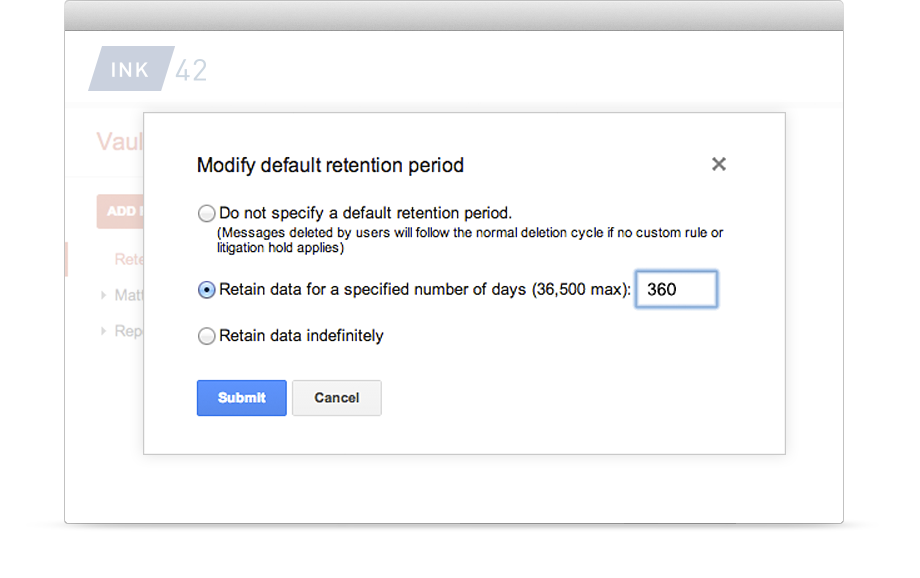Select 'Retain data for a specified number of days'

click(x=206, y=290)
